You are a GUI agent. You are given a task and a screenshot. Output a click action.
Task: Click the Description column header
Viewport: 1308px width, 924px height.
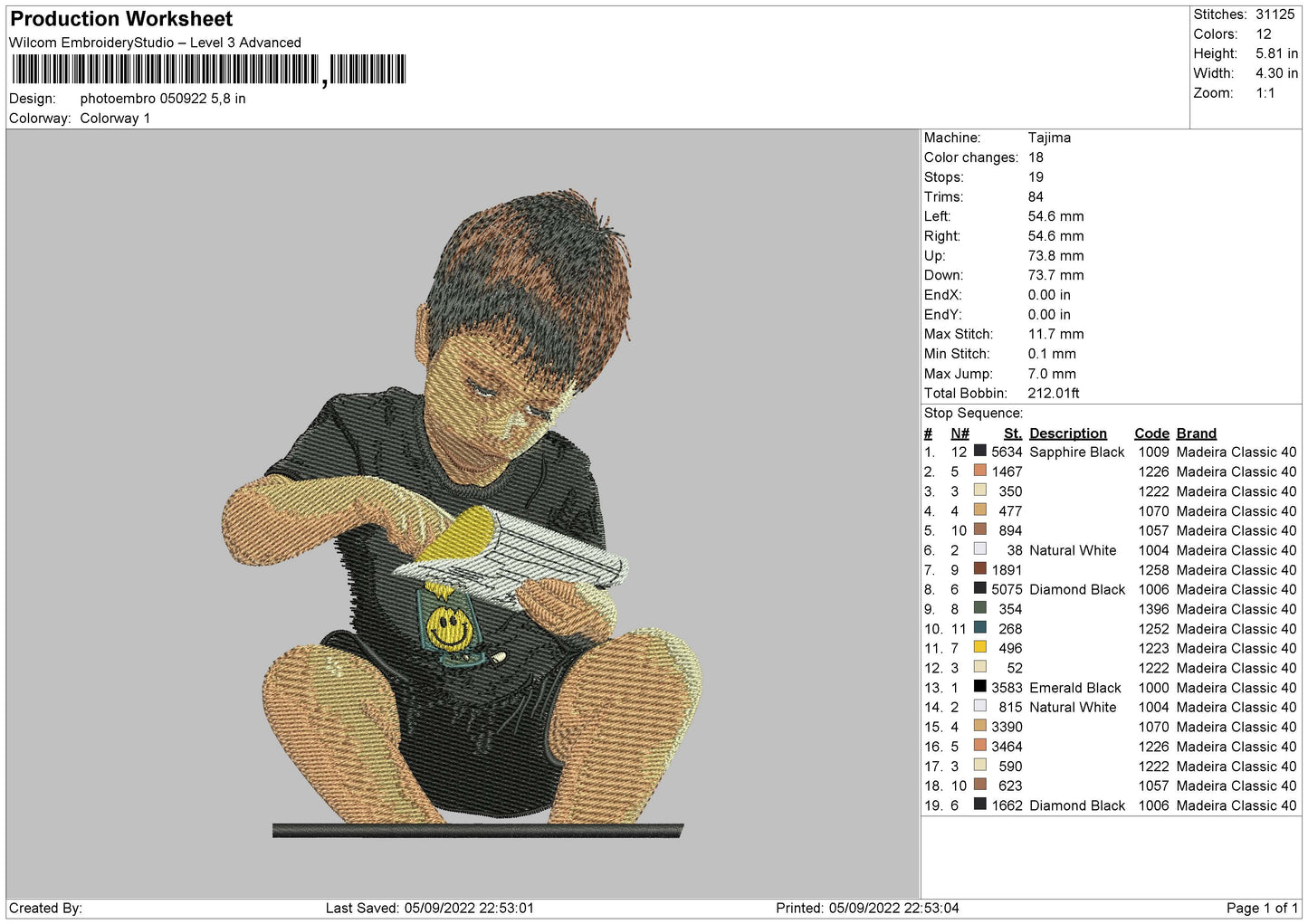[x=1068, y=433]
